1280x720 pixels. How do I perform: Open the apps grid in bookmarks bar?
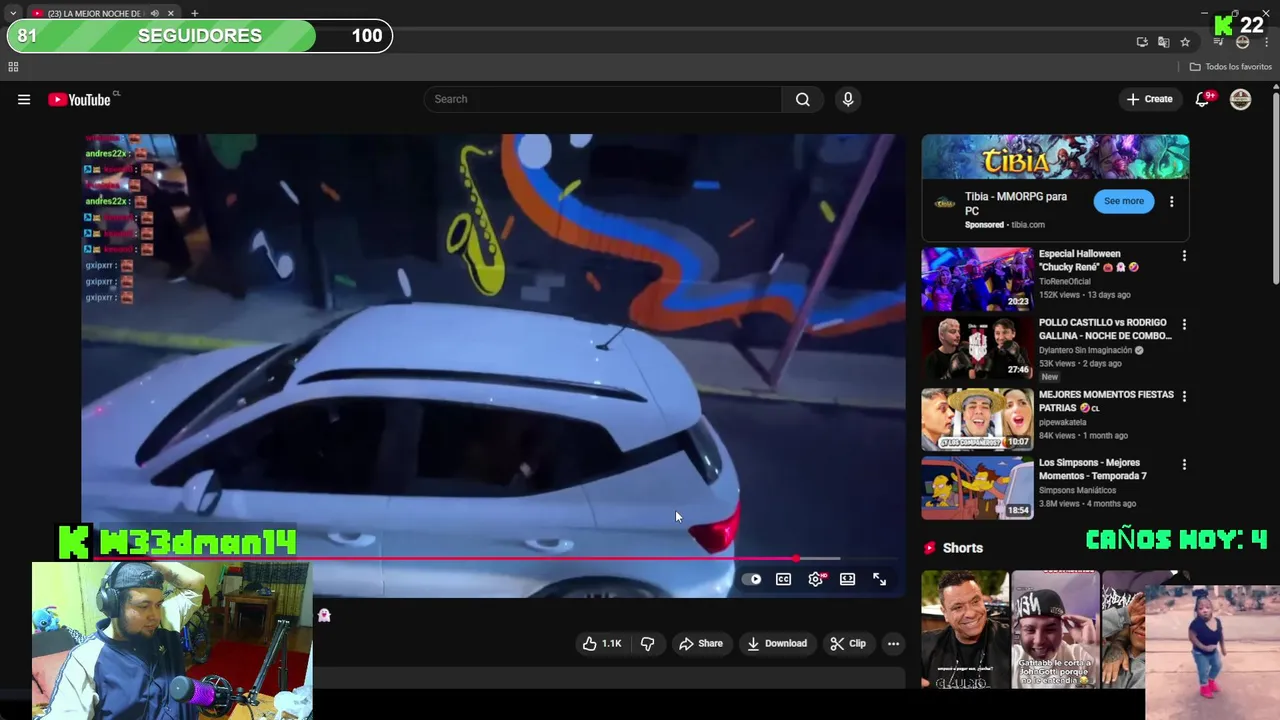coord(13,67)
